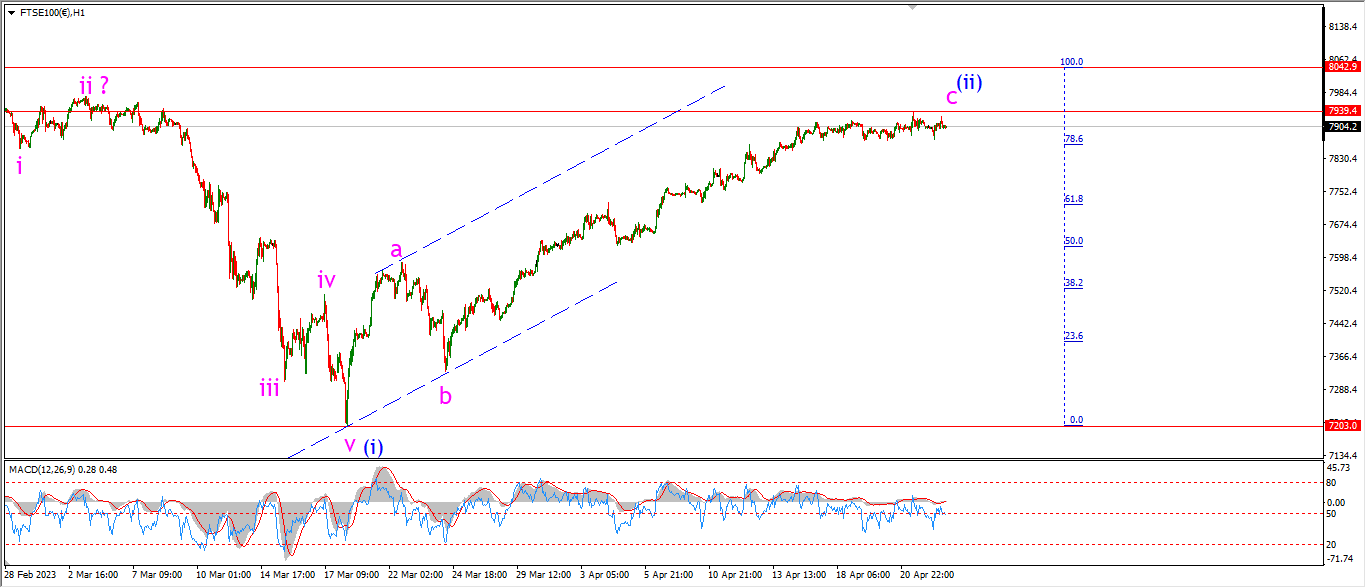
Task: Click the gray chart shift triangle marker
Action: 911,7
